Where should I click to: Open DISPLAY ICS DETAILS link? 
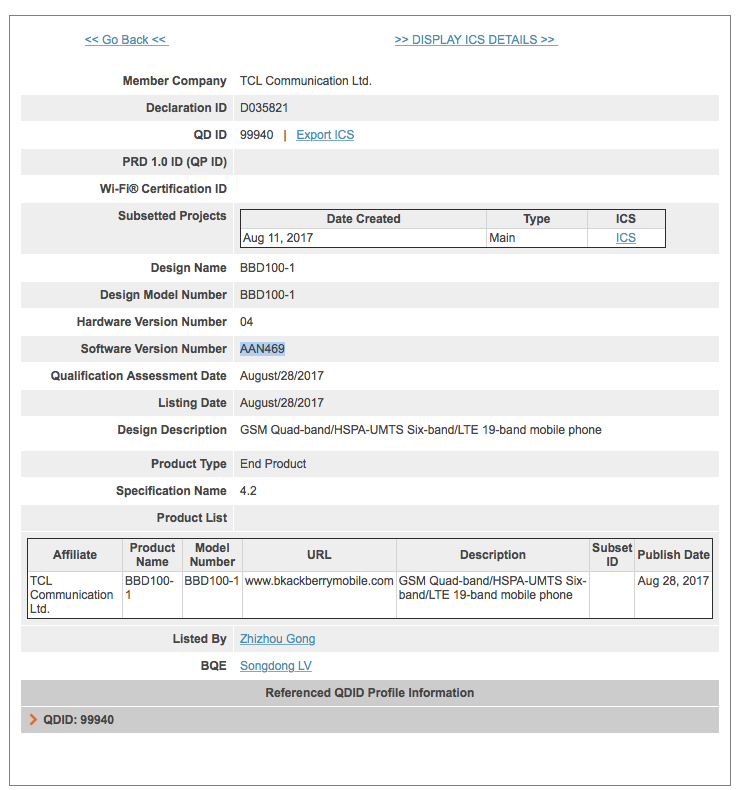point(476,40)
